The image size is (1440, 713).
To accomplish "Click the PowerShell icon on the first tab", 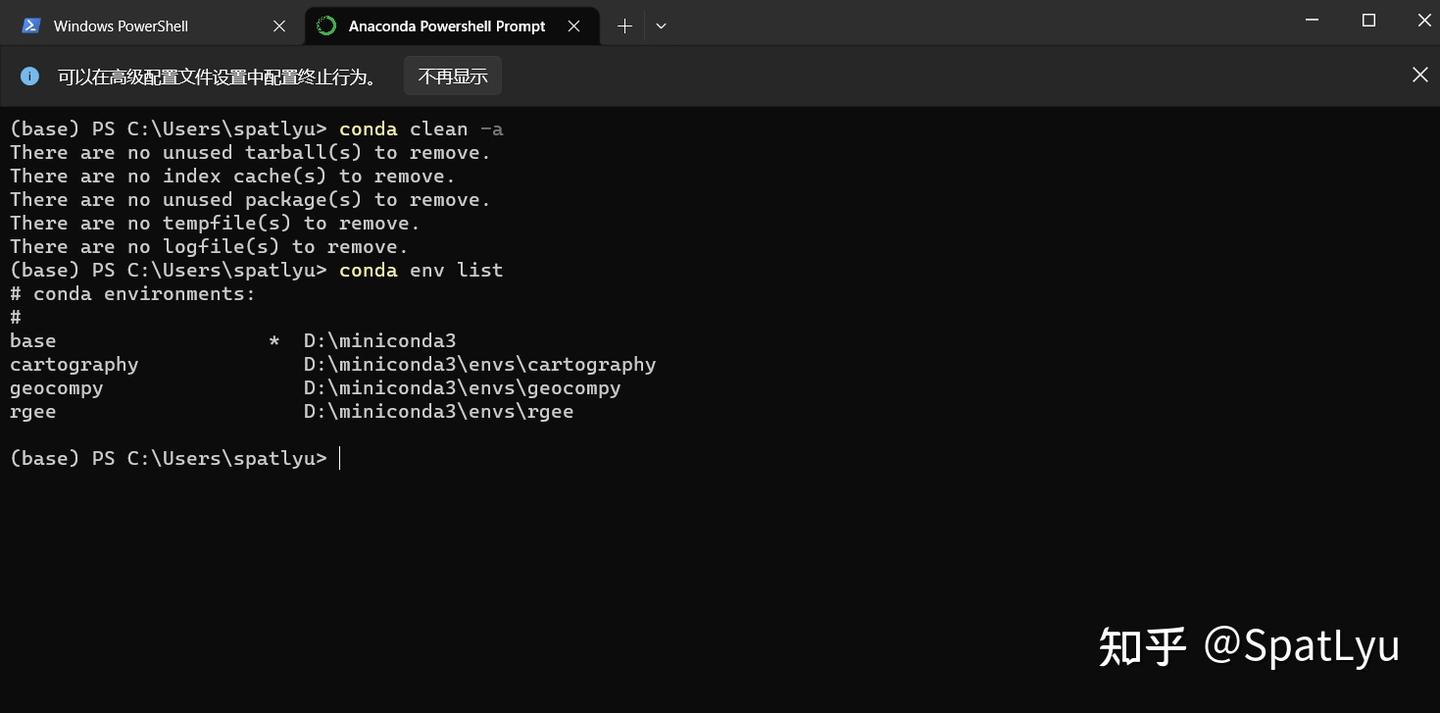I will pyautogui.click(x=31, y=24).
